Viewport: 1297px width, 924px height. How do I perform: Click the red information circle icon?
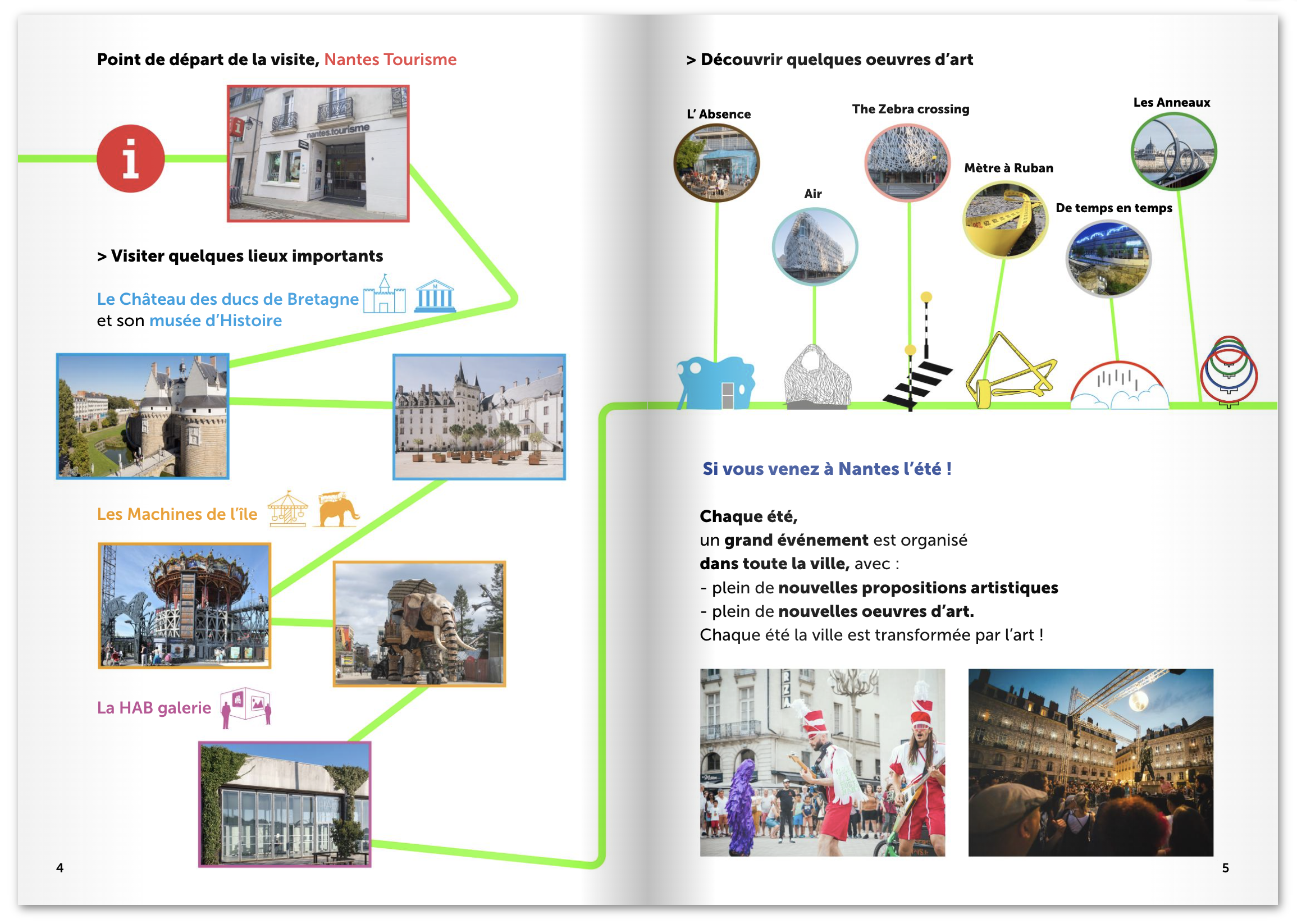coord(130,158)
